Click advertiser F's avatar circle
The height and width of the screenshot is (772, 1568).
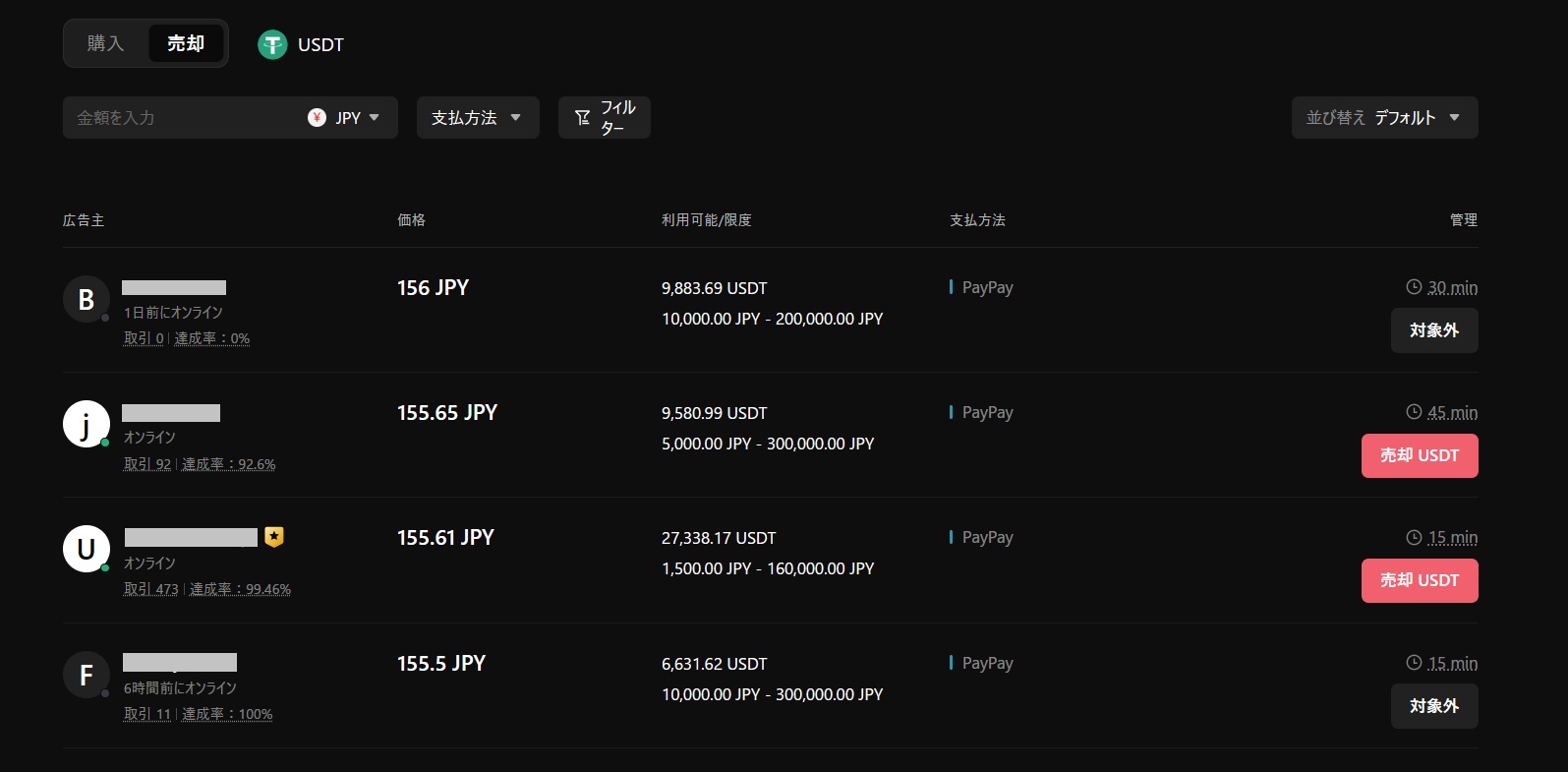point(87,675)
